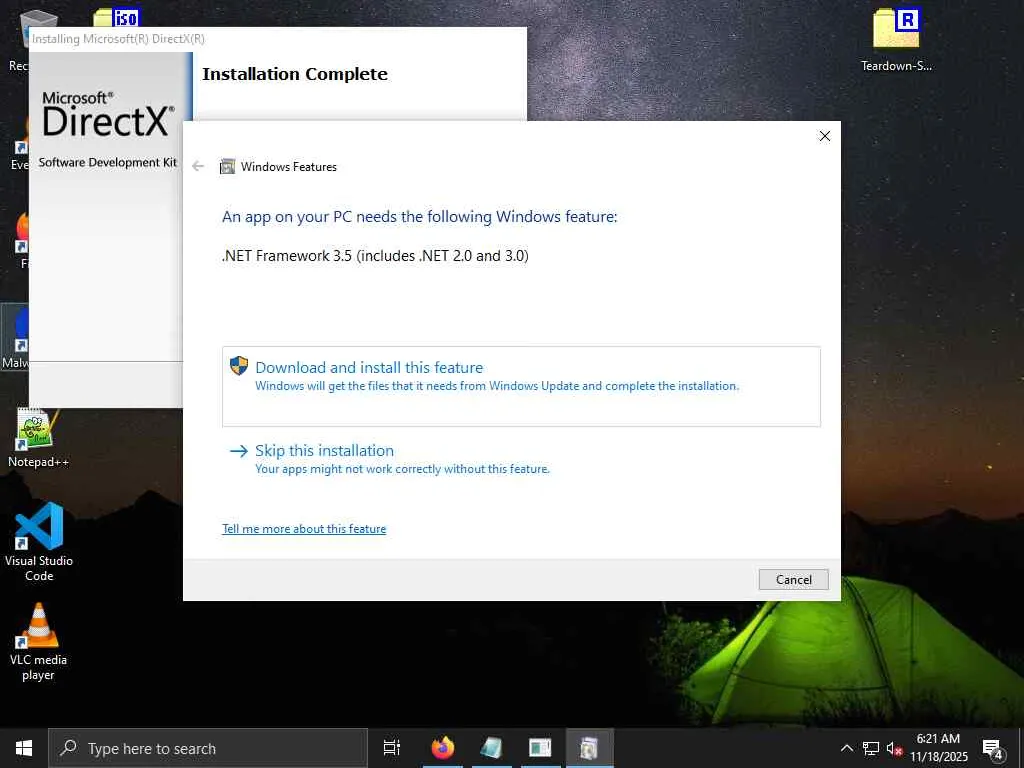Open Task View on the taskbar

pyautogui.click(x=392, y=748)
